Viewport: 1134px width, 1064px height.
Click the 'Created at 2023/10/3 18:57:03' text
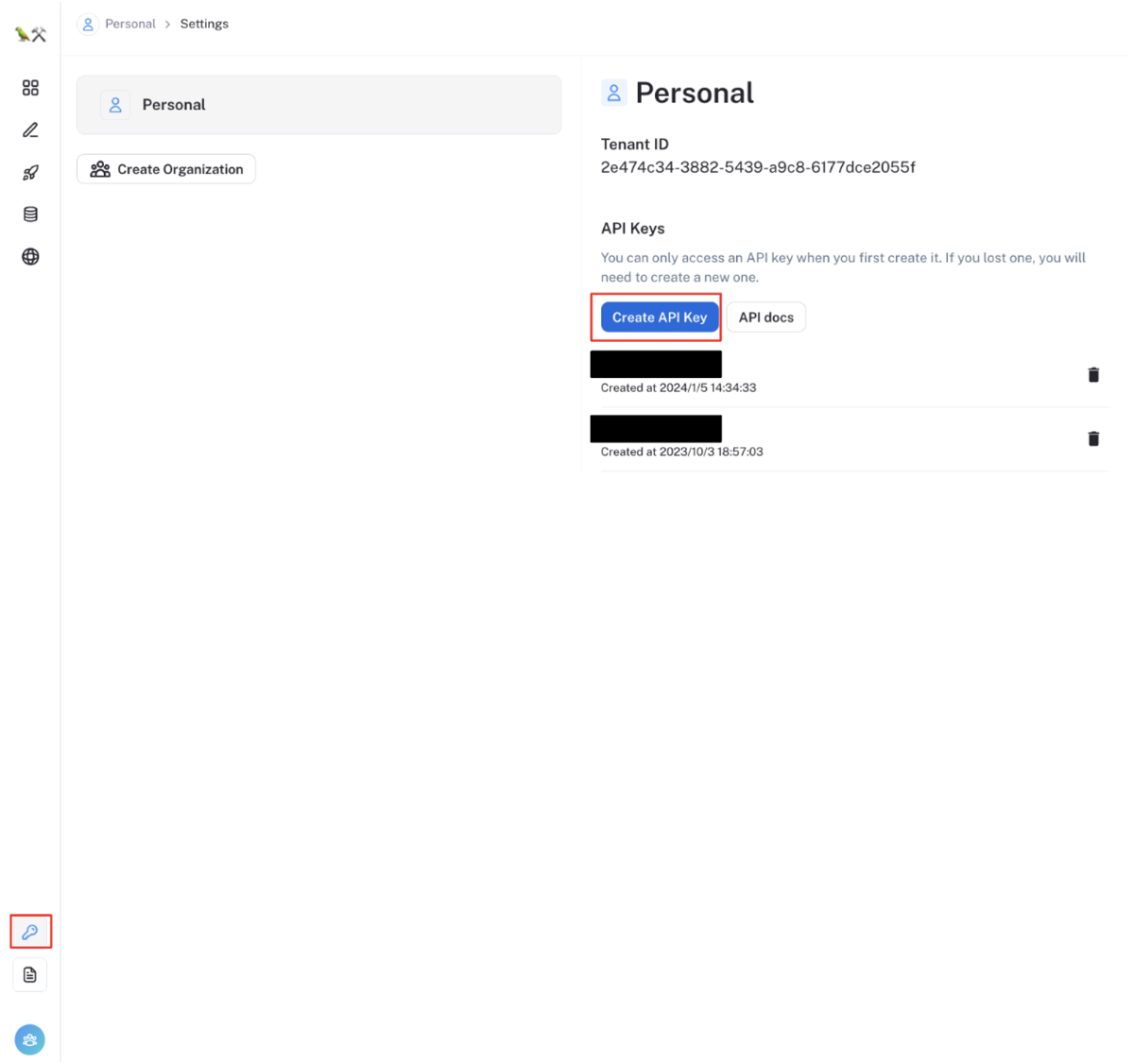pyautogui.click(x=682, y=452)
